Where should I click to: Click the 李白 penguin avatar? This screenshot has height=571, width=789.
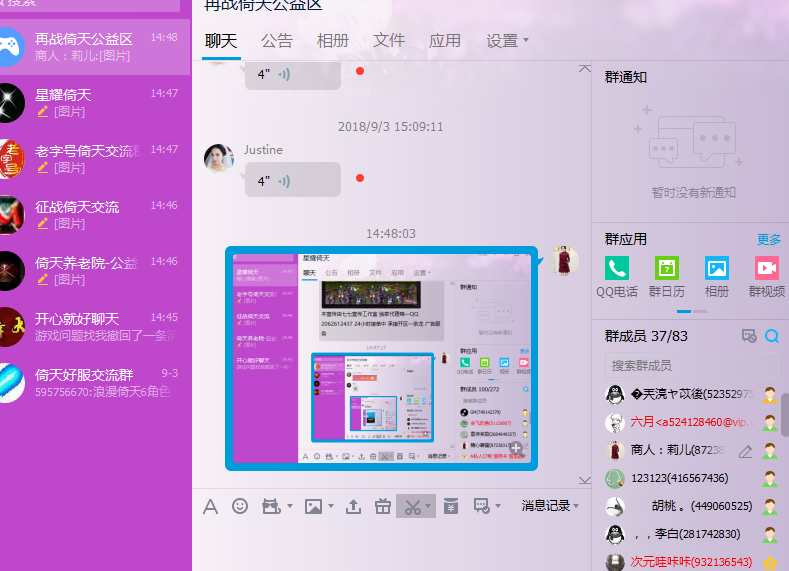pyautogui.click(x=614, y=534)
